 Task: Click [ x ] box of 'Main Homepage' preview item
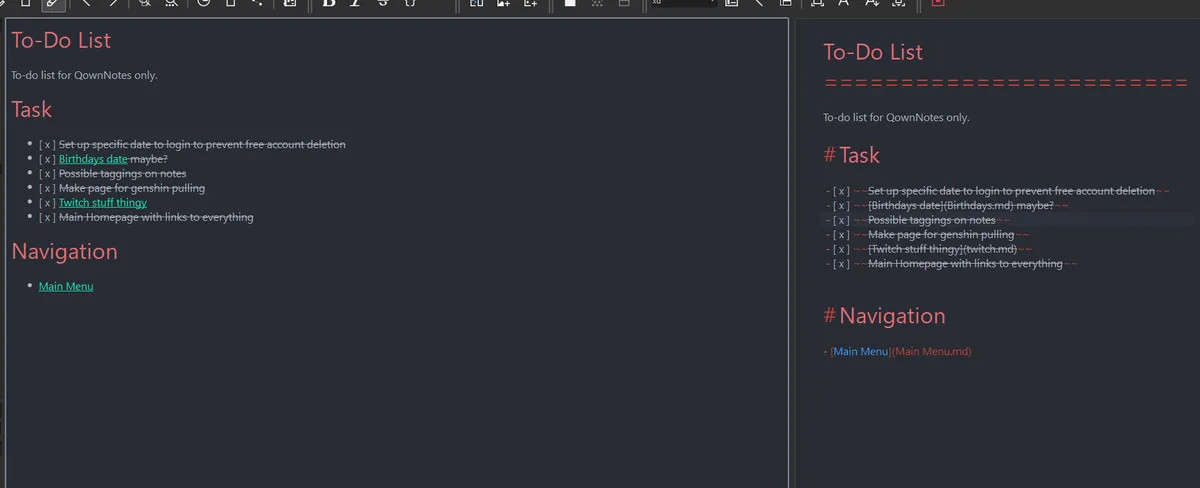(x=47, y=217)
